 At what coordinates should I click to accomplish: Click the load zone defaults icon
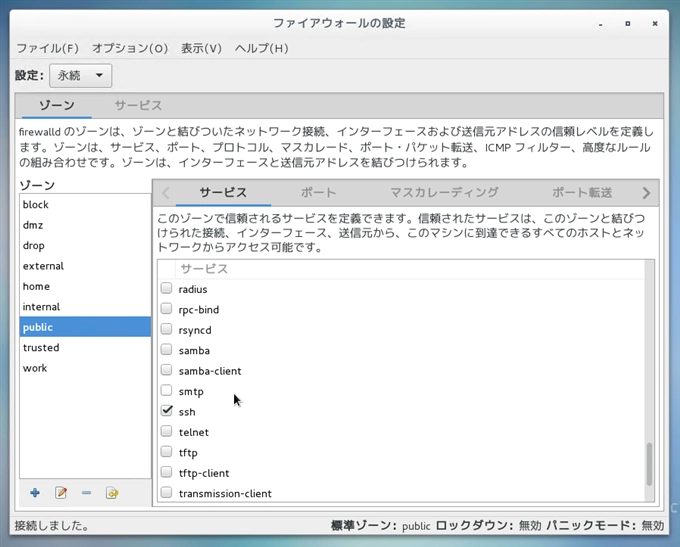pyautogui.click(x=112, y=493)
